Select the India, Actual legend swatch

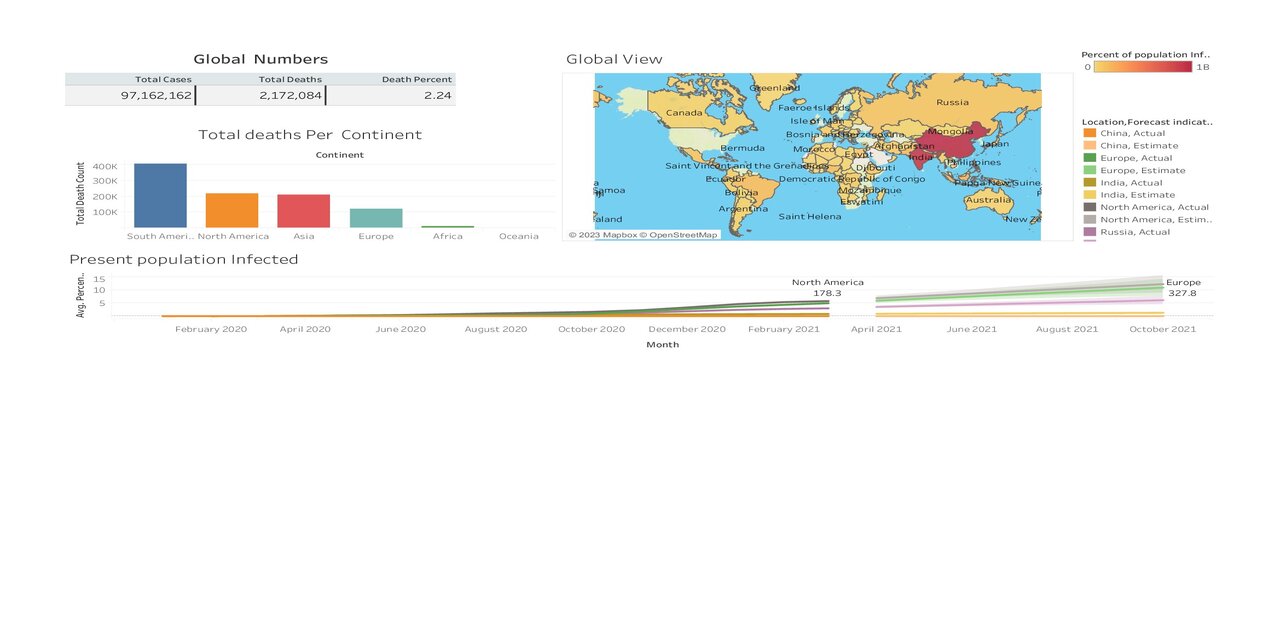point(1087,182)
